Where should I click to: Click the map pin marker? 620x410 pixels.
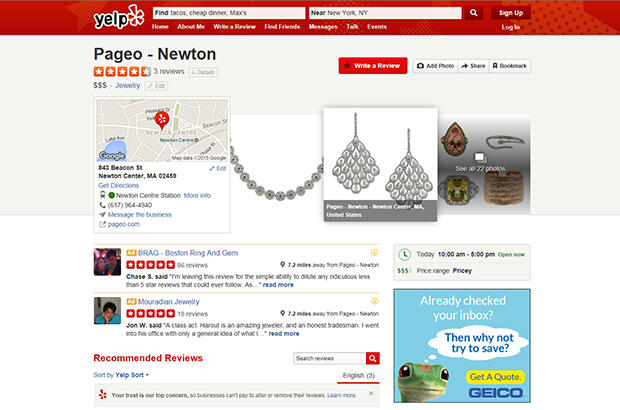tap(162, 120)
